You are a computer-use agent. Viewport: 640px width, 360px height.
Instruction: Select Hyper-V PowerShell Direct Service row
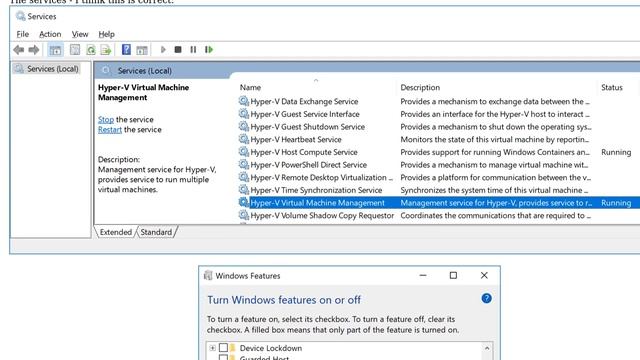pyautogui.click(x=438, y=164)
